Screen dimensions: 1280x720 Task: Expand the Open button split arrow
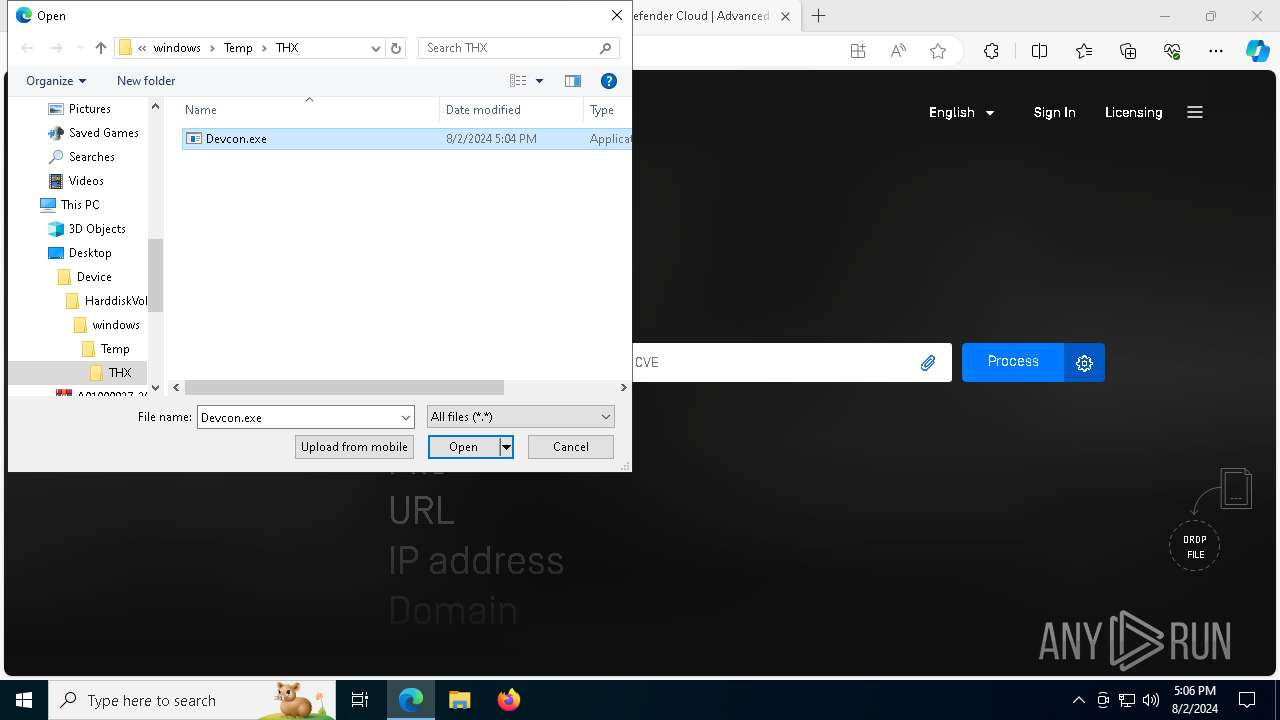coord(506,447)
